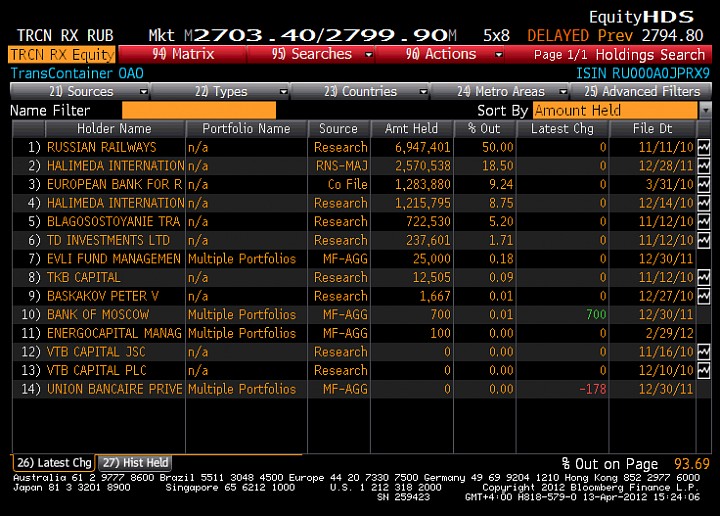Viewport: 720px width, 516px height.
Task: Sort by Holder Name column header
Action: point(114,129)
